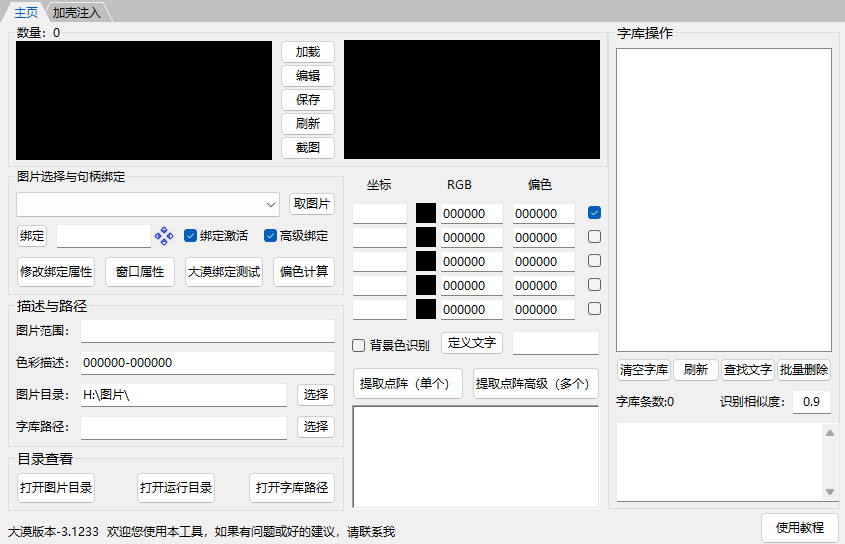Switch to the 主页 tab
The height and width of the screenshot is (544, 845).
pos(25,12)
